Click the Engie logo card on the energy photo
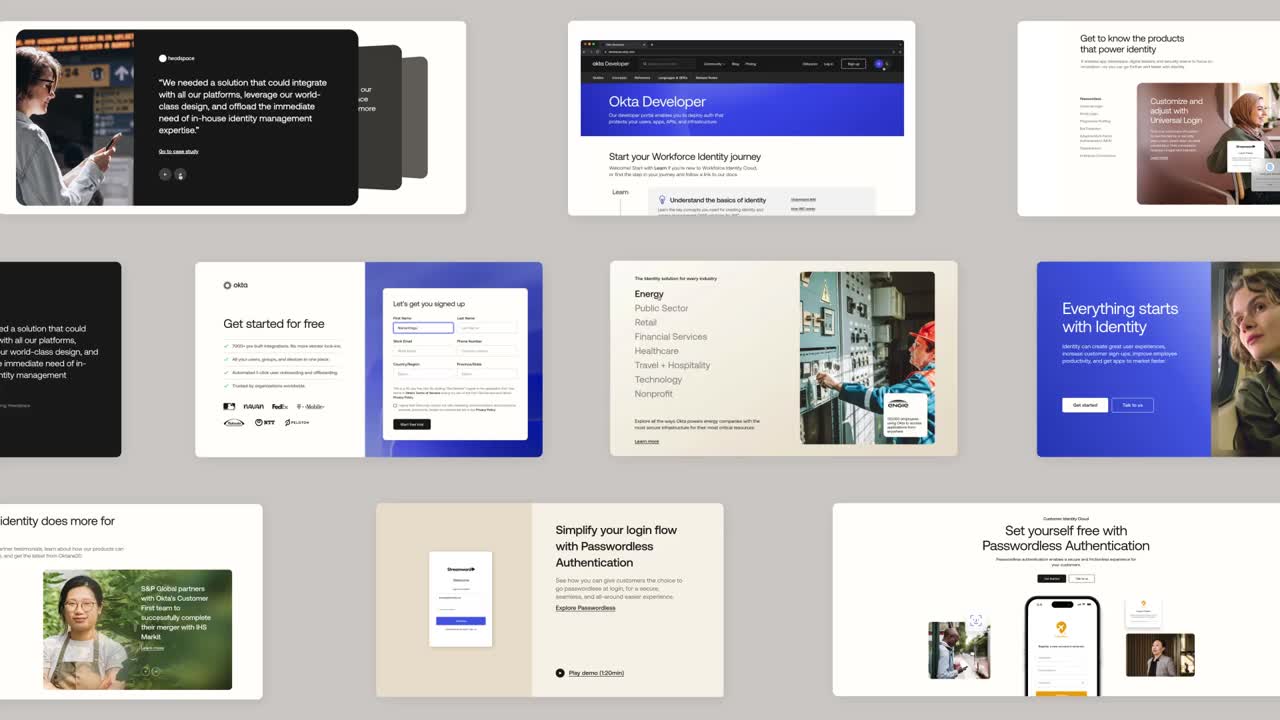 [905, 415]
